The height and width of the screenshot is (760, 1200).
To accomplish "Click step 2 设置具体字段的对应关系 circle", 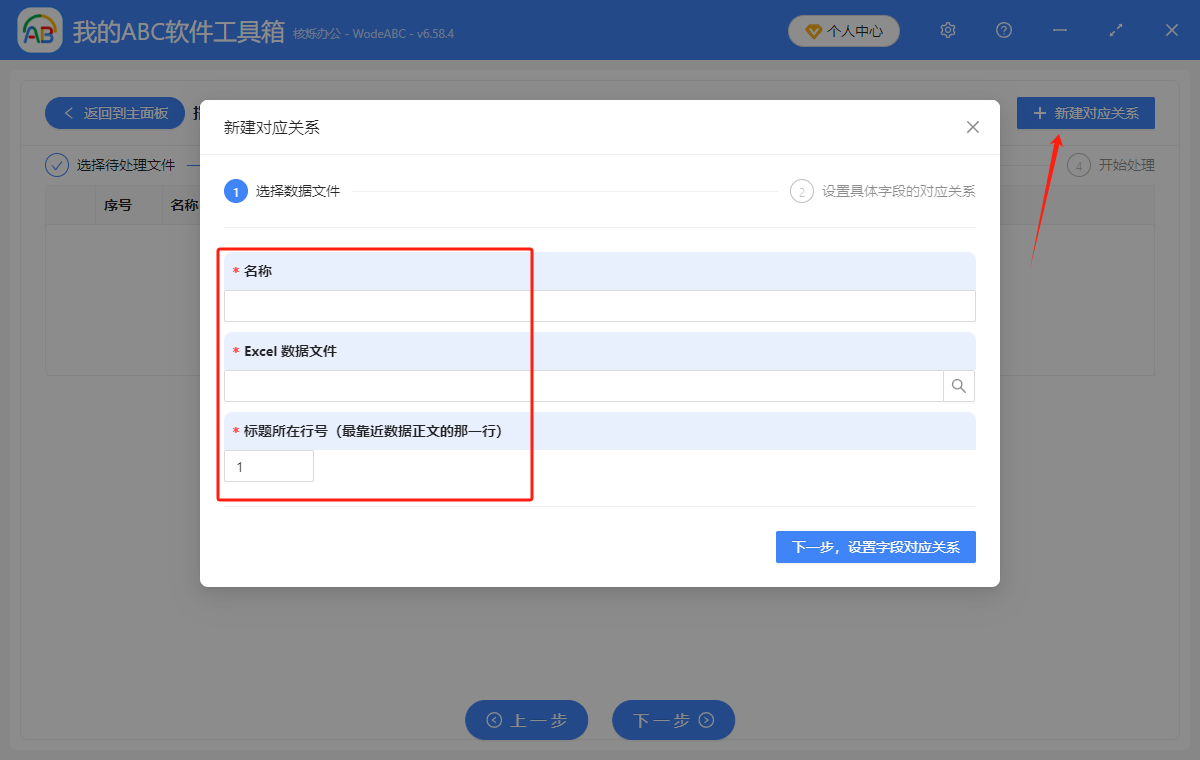I will pyautogui.click(x=802, y=190).
